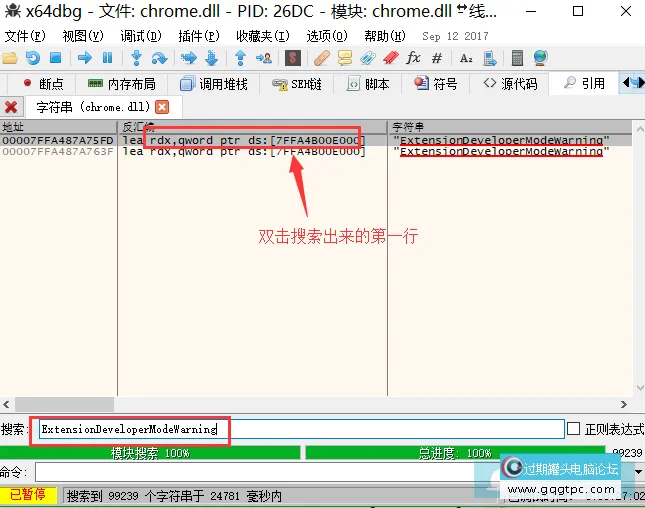Open the 收藏夹(I) menu
The width and height of the screenshot is (645, 508).
click(x=262, y=36)
